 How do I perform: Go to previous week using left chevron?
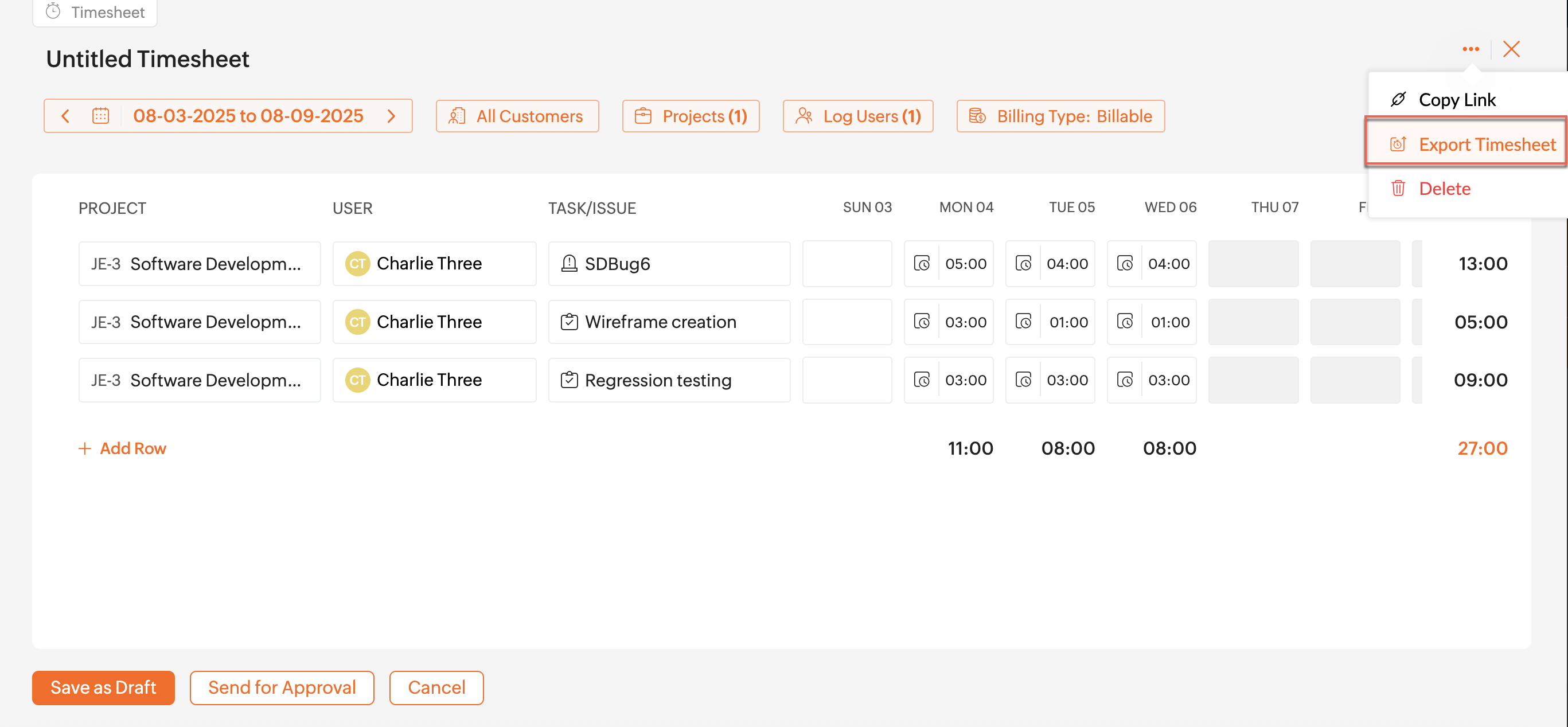tap(66, 116)
